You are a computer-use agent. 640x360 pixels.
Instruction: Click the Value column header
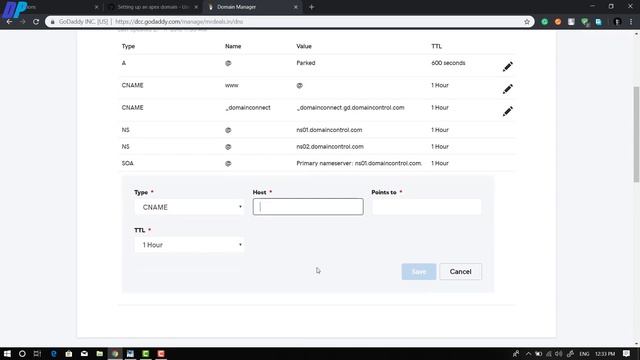[304, 46]
